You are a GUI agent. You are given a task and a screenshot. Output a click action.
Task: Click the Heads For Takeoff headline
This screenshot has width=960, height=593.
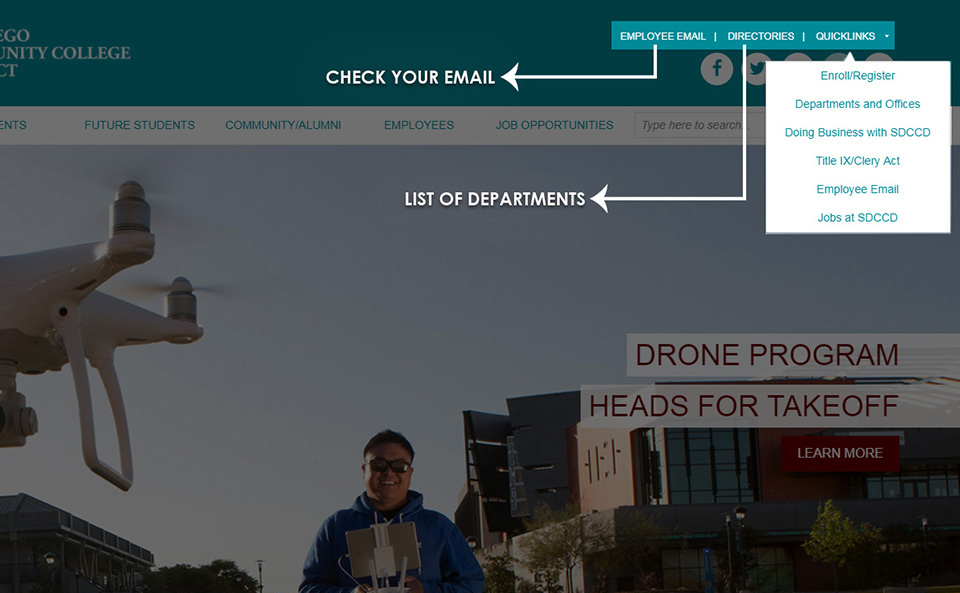[x=743, y=406]
